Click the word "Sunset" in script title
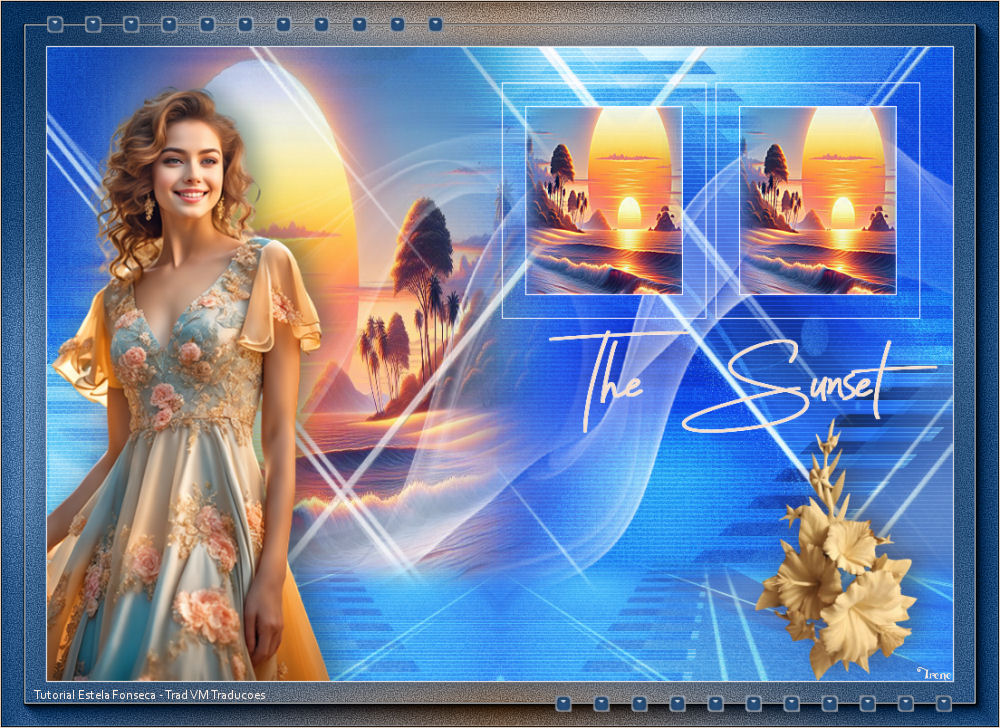Viewport: 1000px width, 728px height. click(x=810, y=385)
